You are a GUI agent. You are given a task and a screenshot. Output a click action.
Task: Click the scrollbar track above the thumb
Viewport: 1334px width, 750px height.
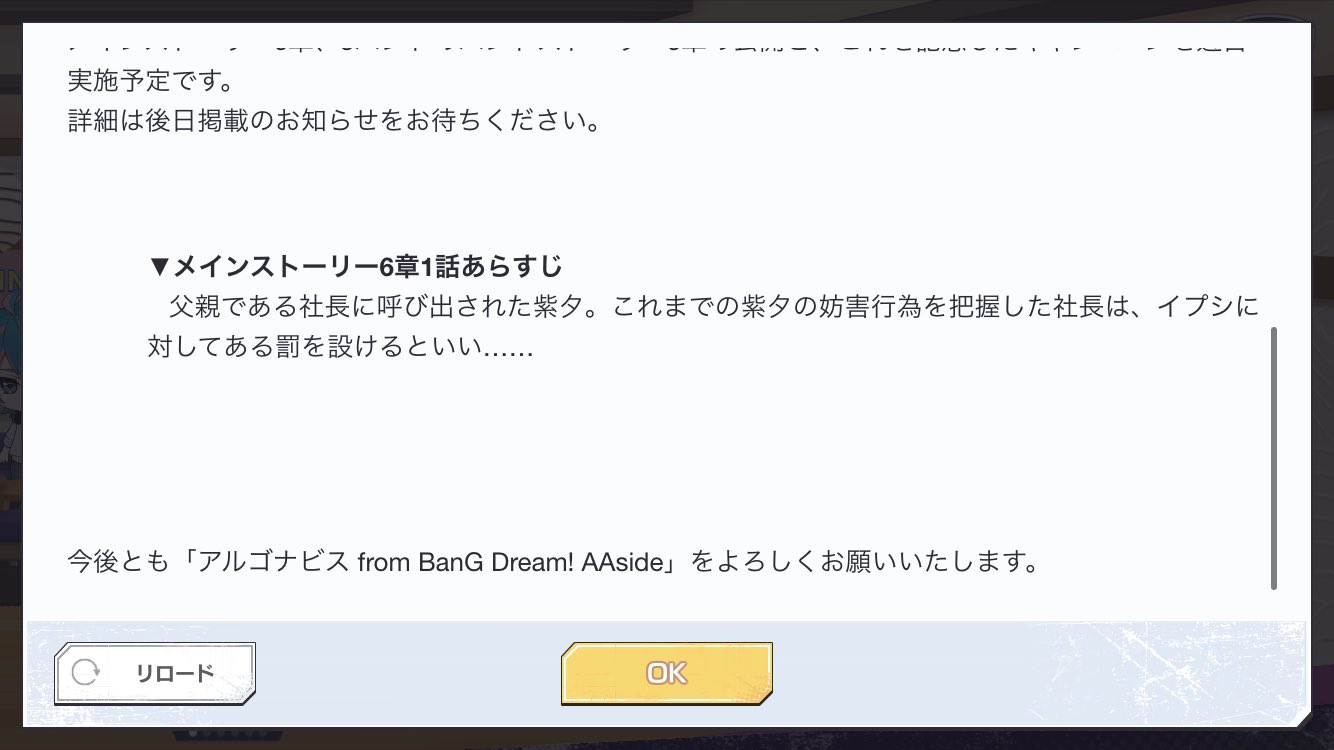click(1273, 180)
